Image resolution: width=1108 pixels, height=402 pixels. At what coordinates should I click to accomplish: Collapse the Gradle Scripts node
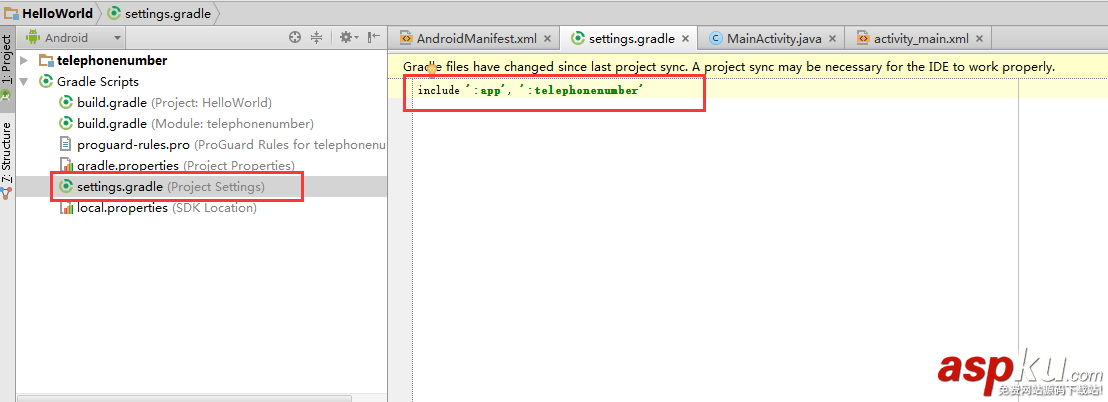tap(24, 82)
